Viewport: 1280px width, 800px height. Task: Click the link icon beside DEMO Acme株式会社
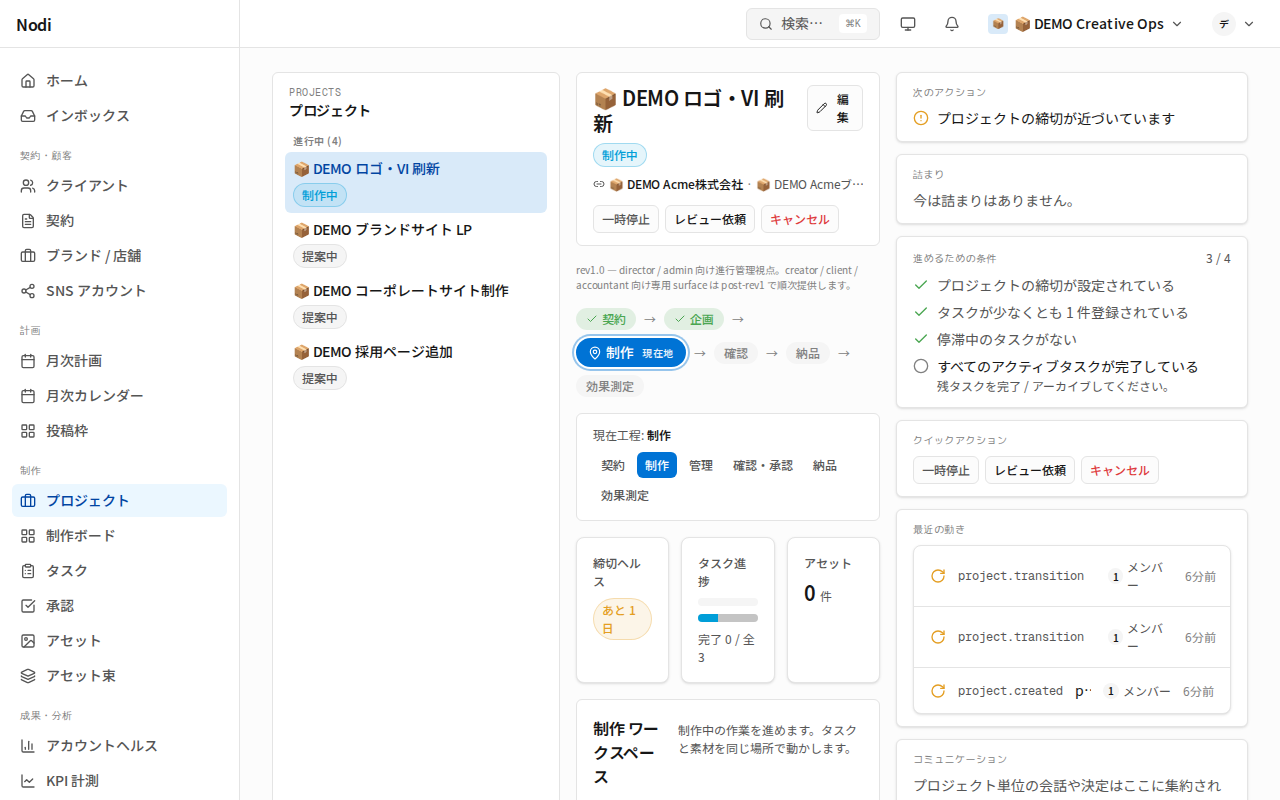pos(599,184)
